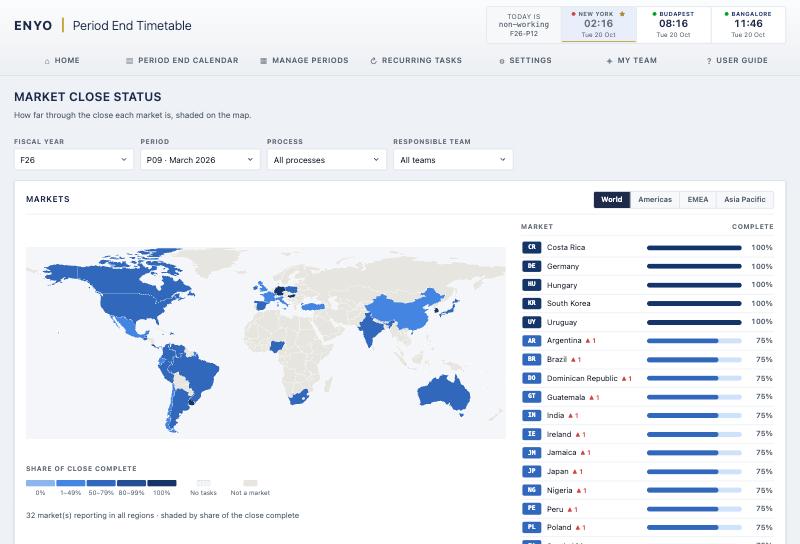Screen dimensions: 800x544
Task: Click the CR country badge for Costa Rica
Action: point(532,248)
